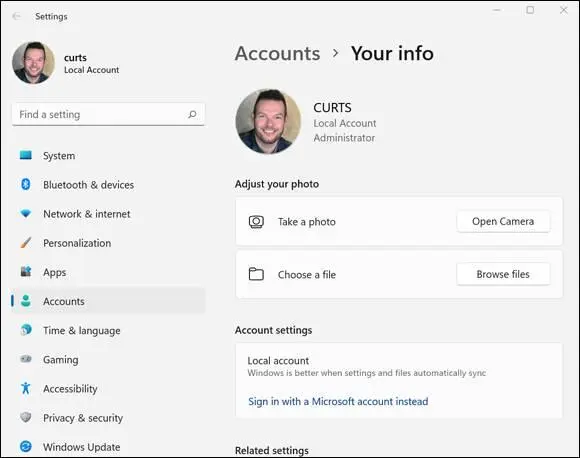Minimize the Settings window
580x458 pixels.
click(497, 10)
